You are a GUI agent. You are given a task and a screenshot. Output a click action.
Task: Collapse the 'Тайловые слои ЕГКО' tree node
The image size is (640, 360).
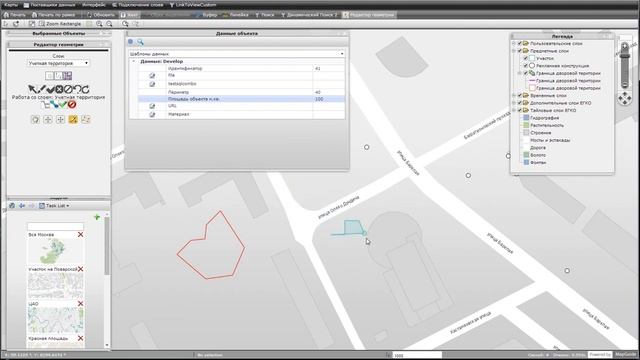[514, 110]
